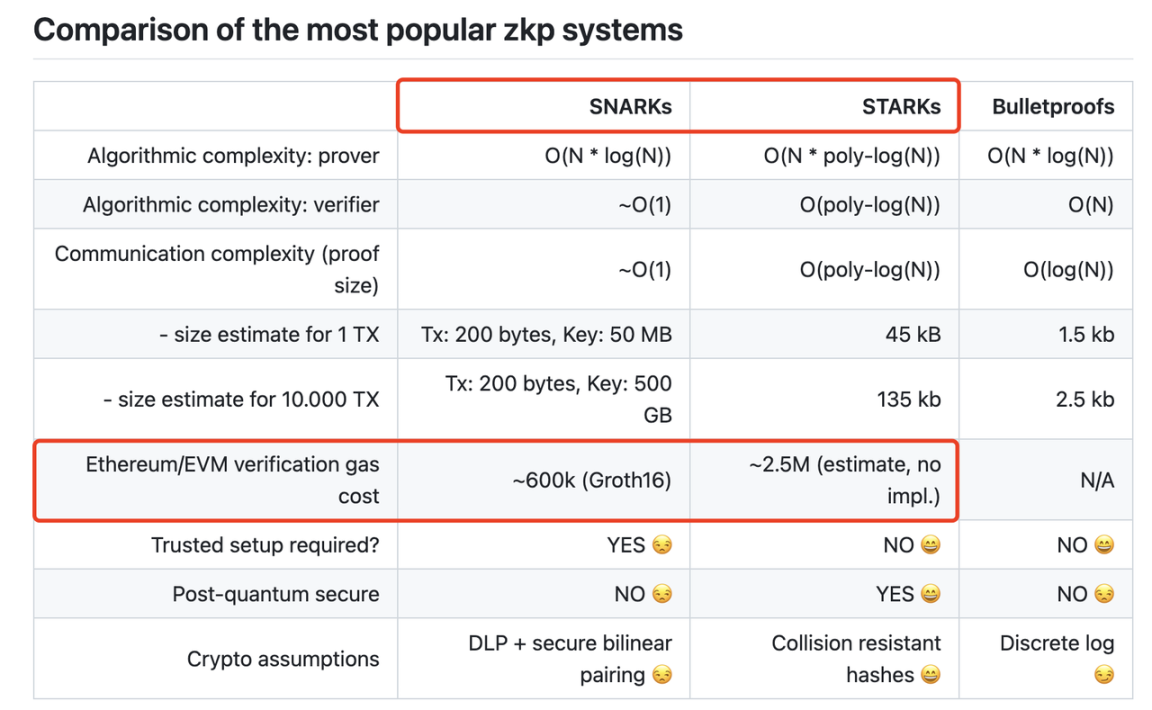Click the unamused emoji in SNARKs post-quantum cell
The height and width of the screenshot is (710, 1152).
tap(662, 594)
